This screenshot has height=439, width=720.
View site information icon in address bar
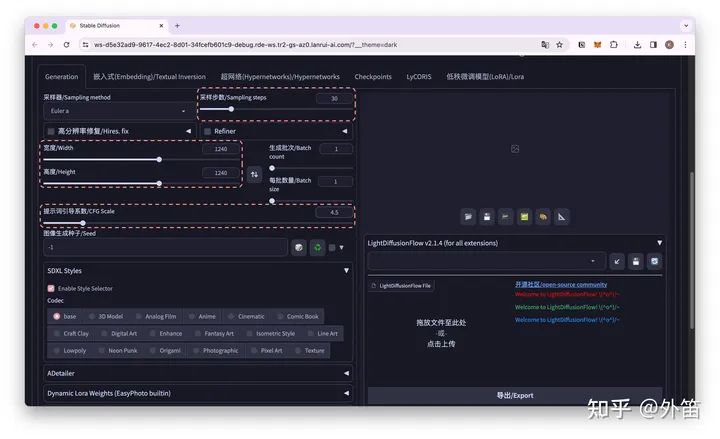(85, 45)
